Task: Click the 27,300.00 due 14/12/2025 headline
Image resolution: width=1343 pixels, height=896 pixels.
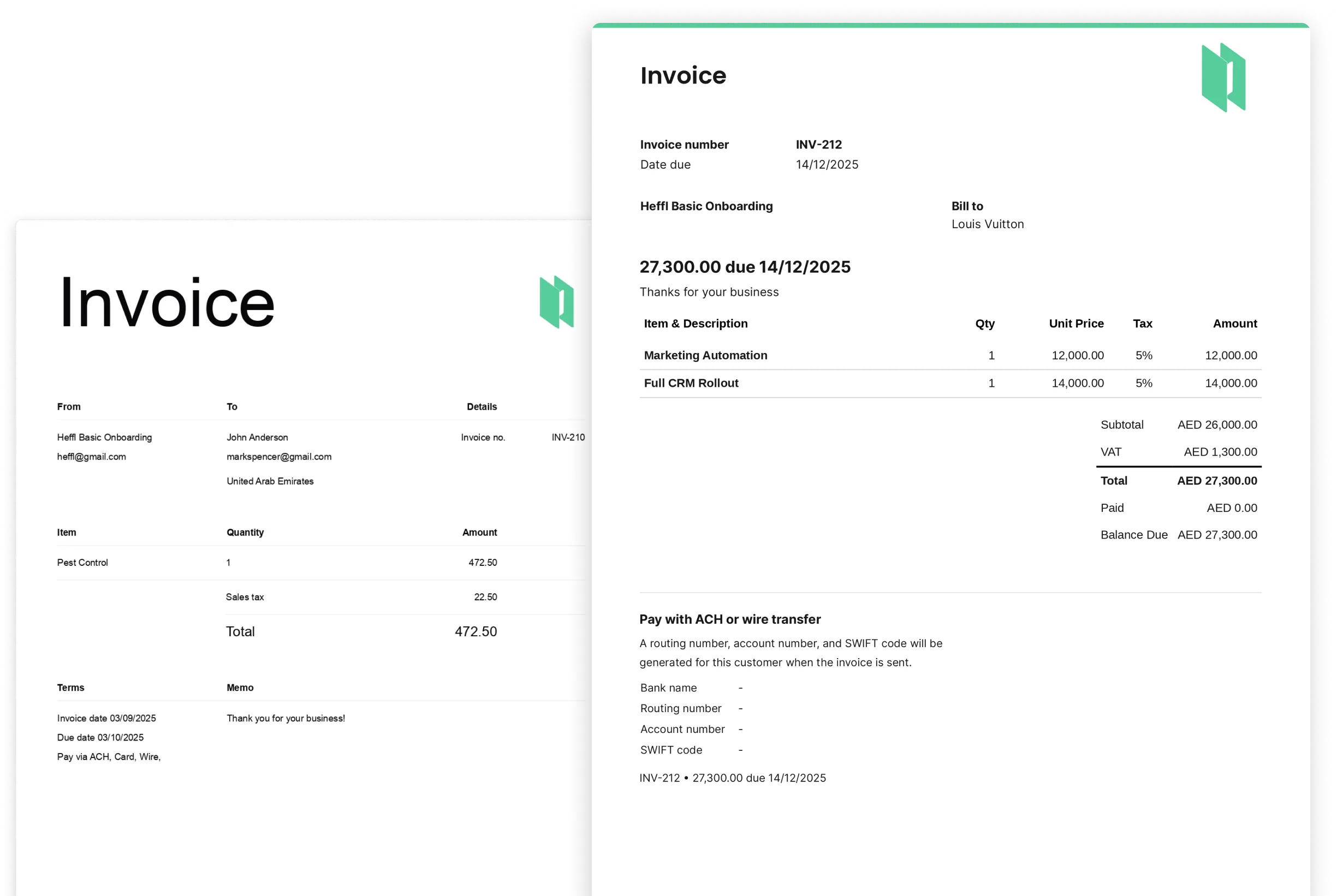Action: pos(745,267)
